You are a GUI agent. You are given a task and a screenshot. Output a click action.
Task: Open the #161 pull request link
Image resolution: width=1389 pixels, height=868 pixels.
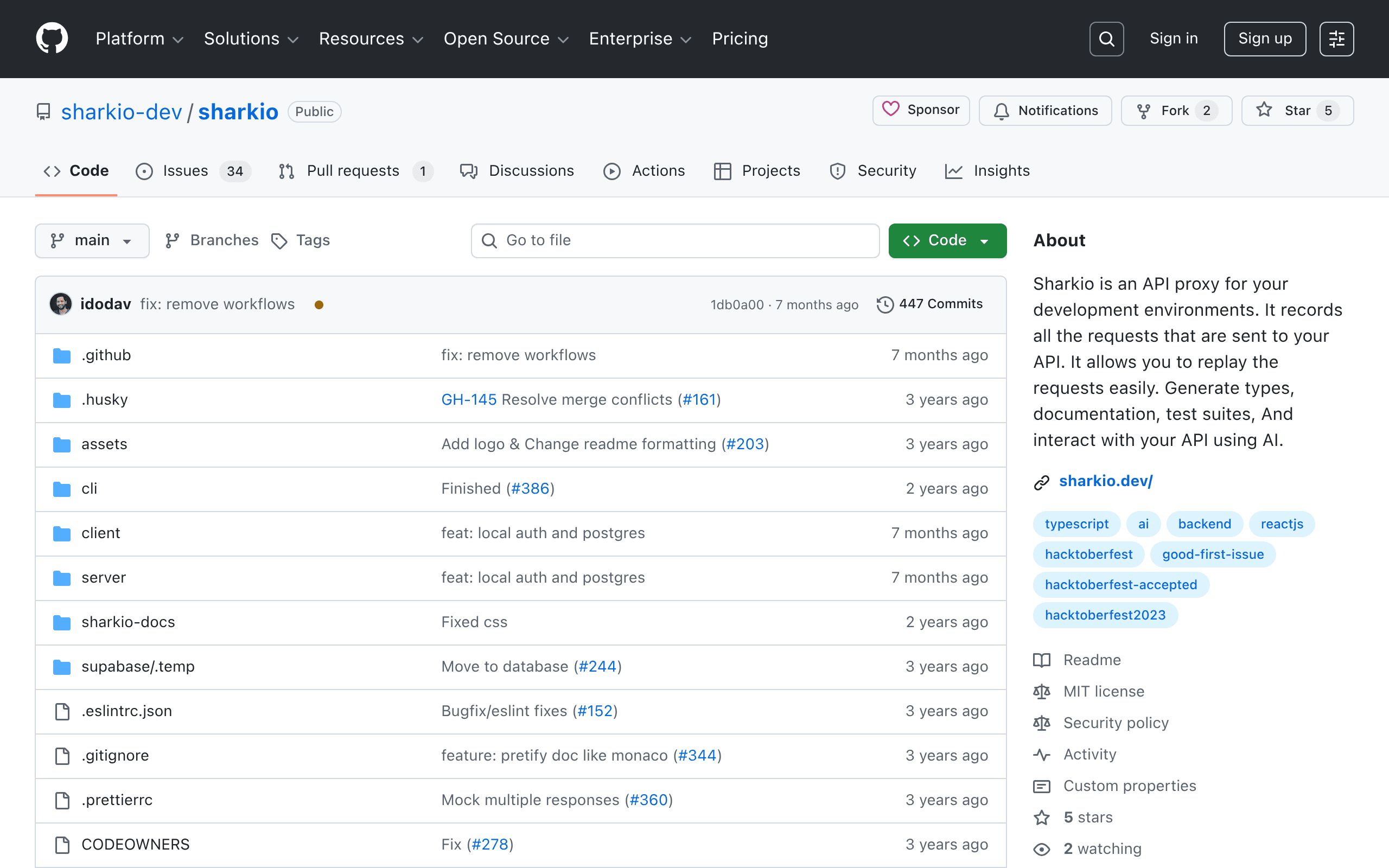point(699,400)
